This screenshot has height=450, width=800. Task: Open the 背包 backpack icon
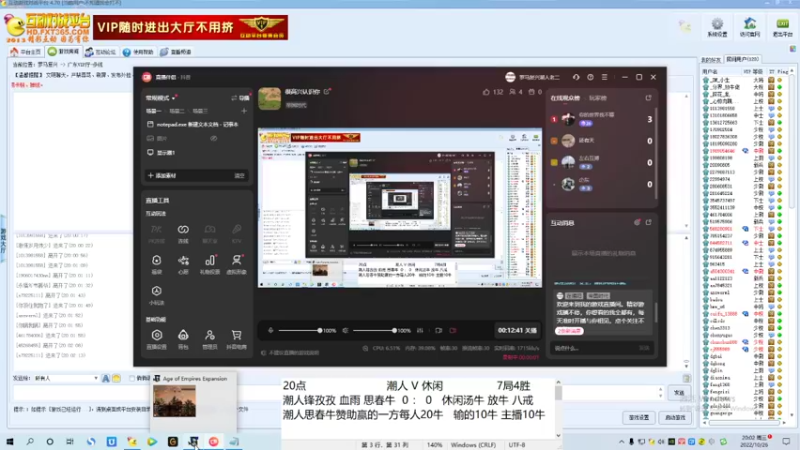point(183,335)
